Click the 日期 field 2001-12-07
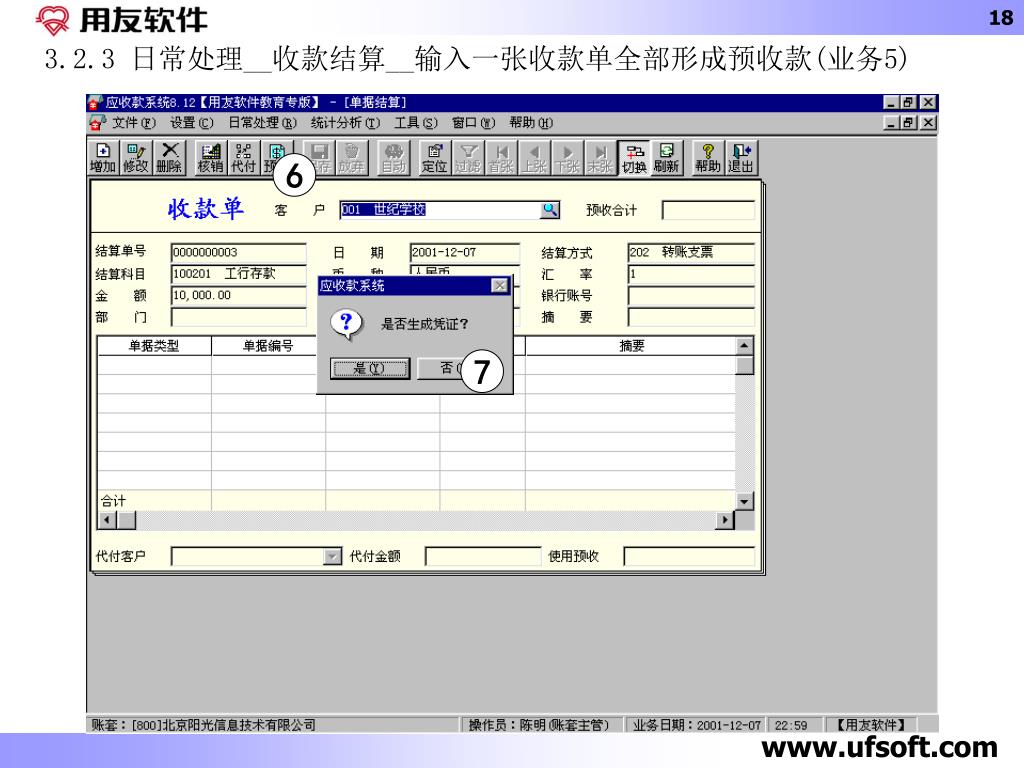The width and height of the screenshot is (1024, 768). [464, 253]
